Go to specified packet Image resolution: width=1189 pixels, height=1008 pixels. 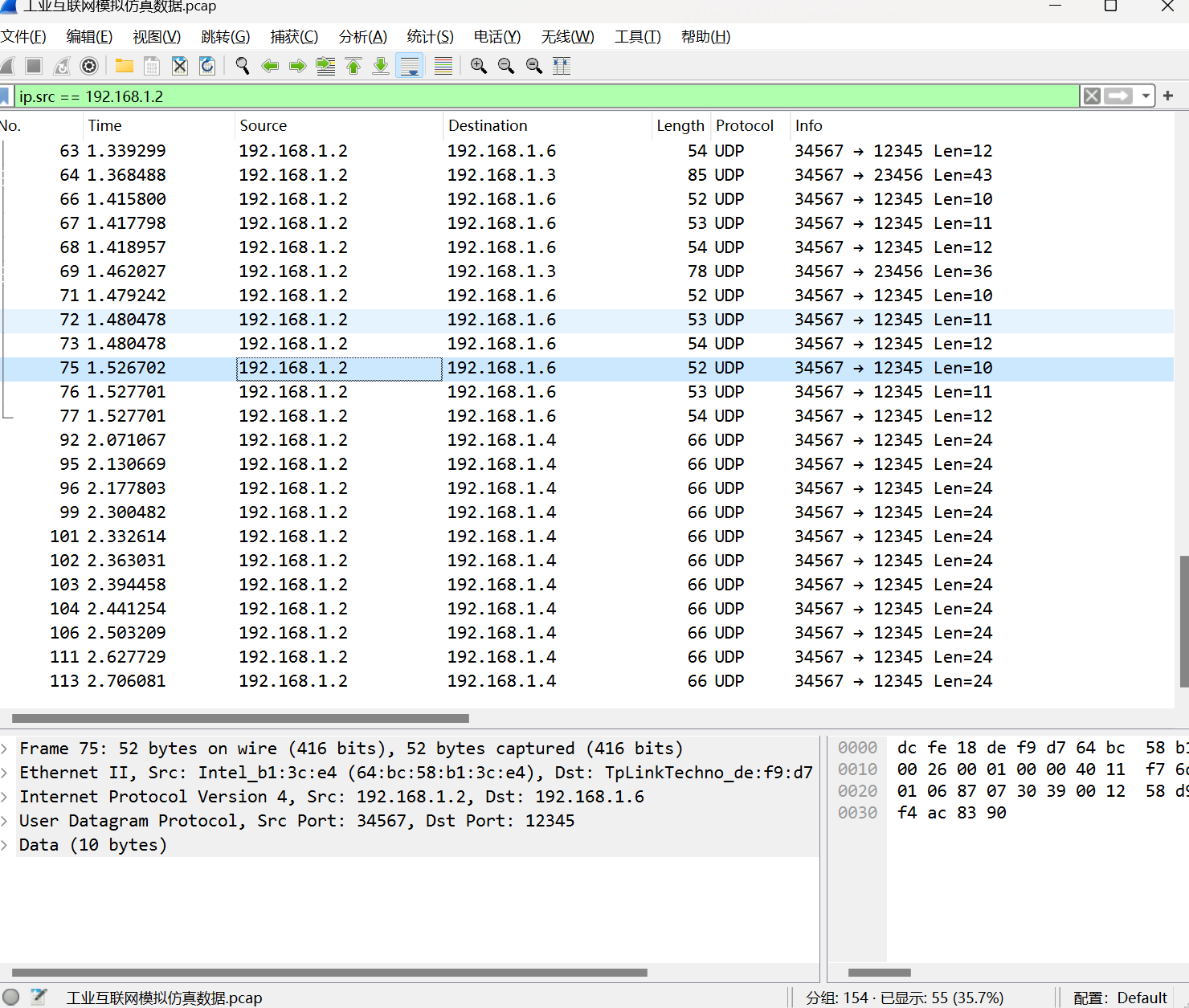click(x=326, y=66)
